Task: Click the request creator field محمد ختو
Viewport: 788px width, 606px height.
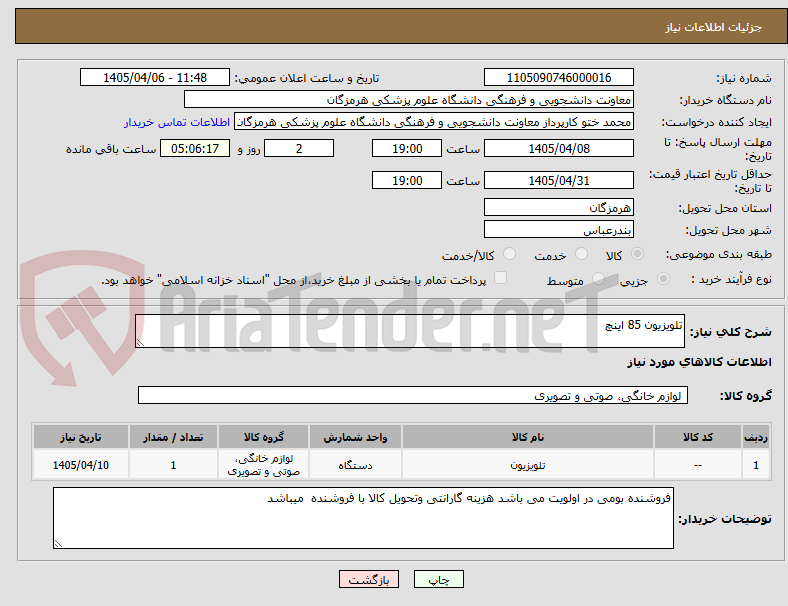Action: (434, 122)
